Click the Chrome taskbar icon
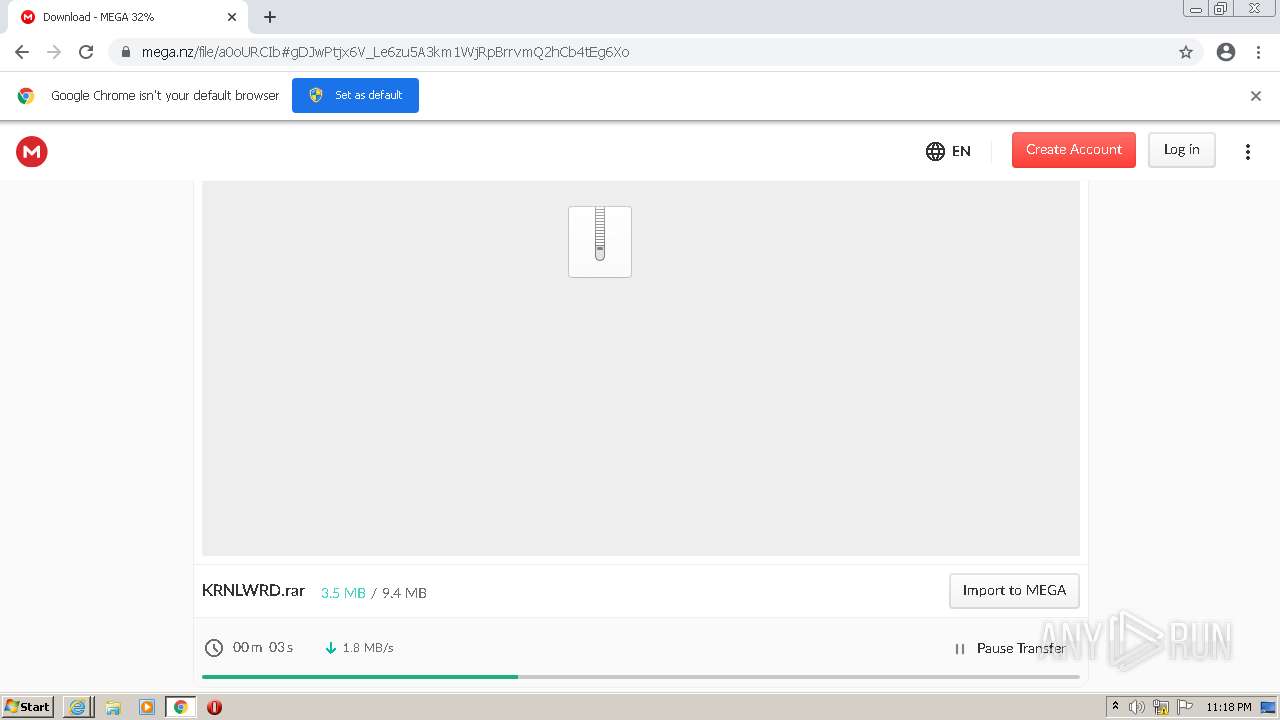The image size is (1280, 720). tap(180, 707)
